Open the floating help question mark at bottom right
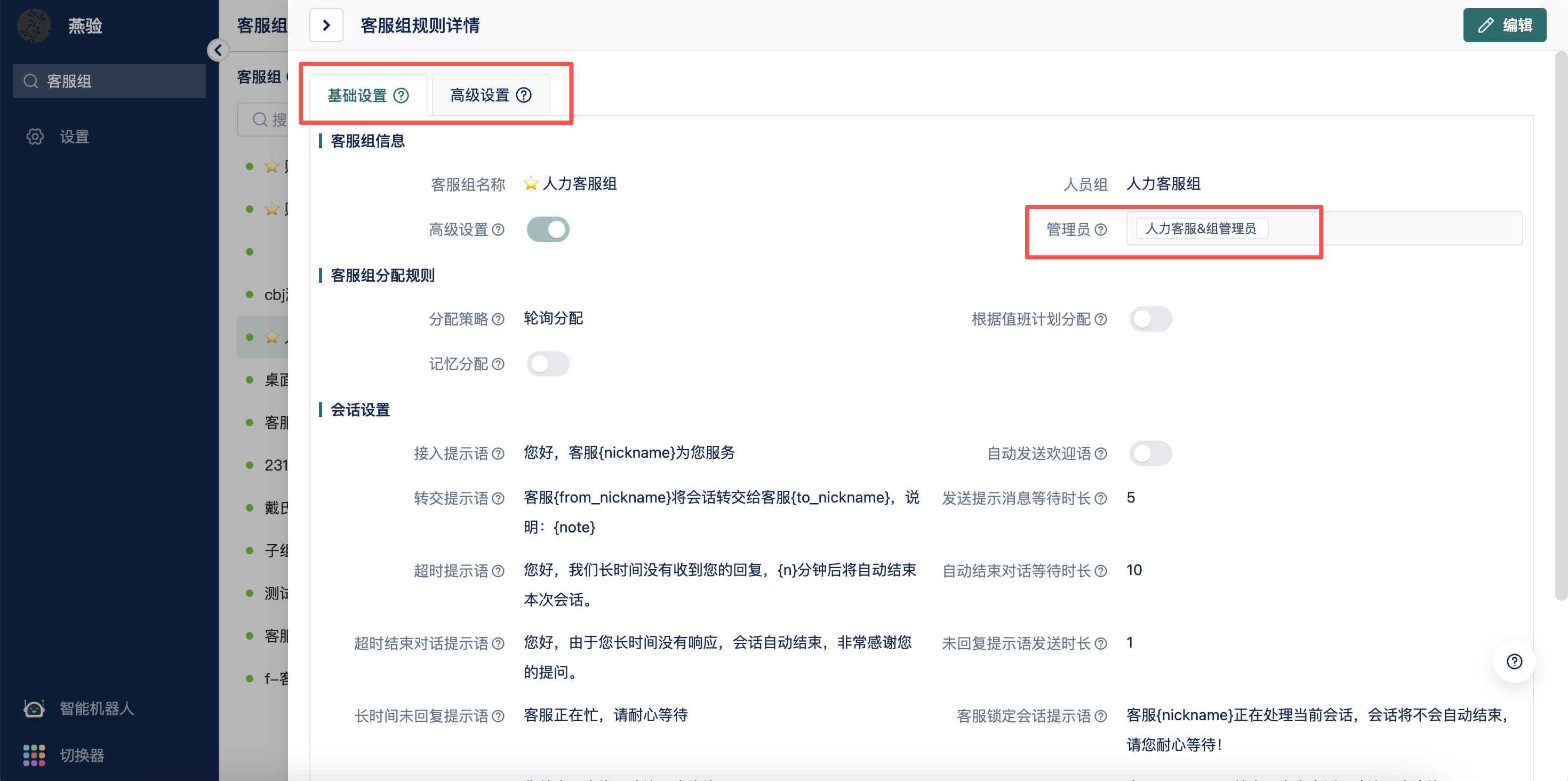Image resolution: width=1568 pixels, height=781 pixels. point(1515,662)
